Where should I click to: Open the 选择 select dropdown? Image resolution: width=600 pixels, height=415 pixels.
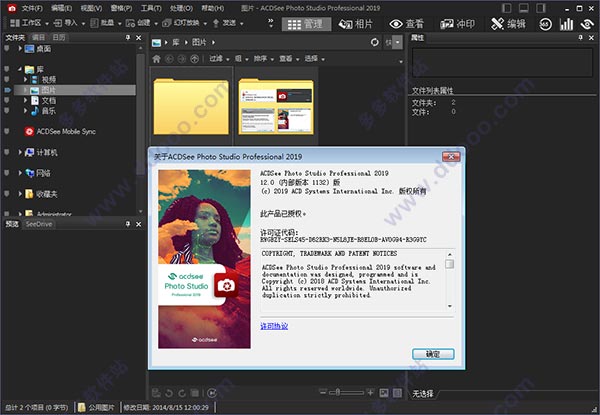[x=315, y=59]
